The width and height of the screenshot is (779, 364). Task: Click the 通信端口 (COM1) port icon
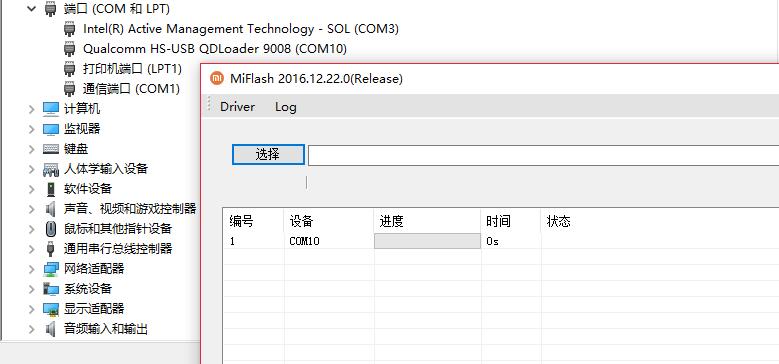pyautogui.click(x=70, y=89)
